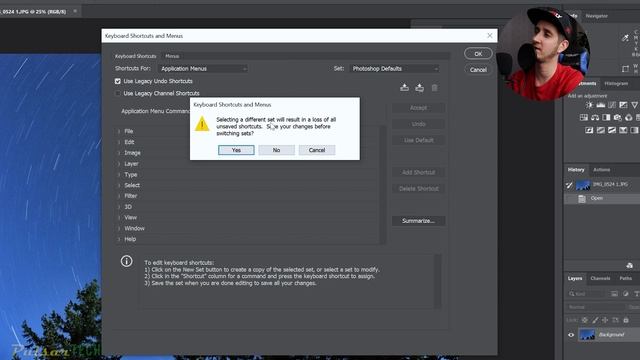Viewport: 640px width, 360px height.
Task: Click Yes in the warning dialog
Action: point(236,150)
